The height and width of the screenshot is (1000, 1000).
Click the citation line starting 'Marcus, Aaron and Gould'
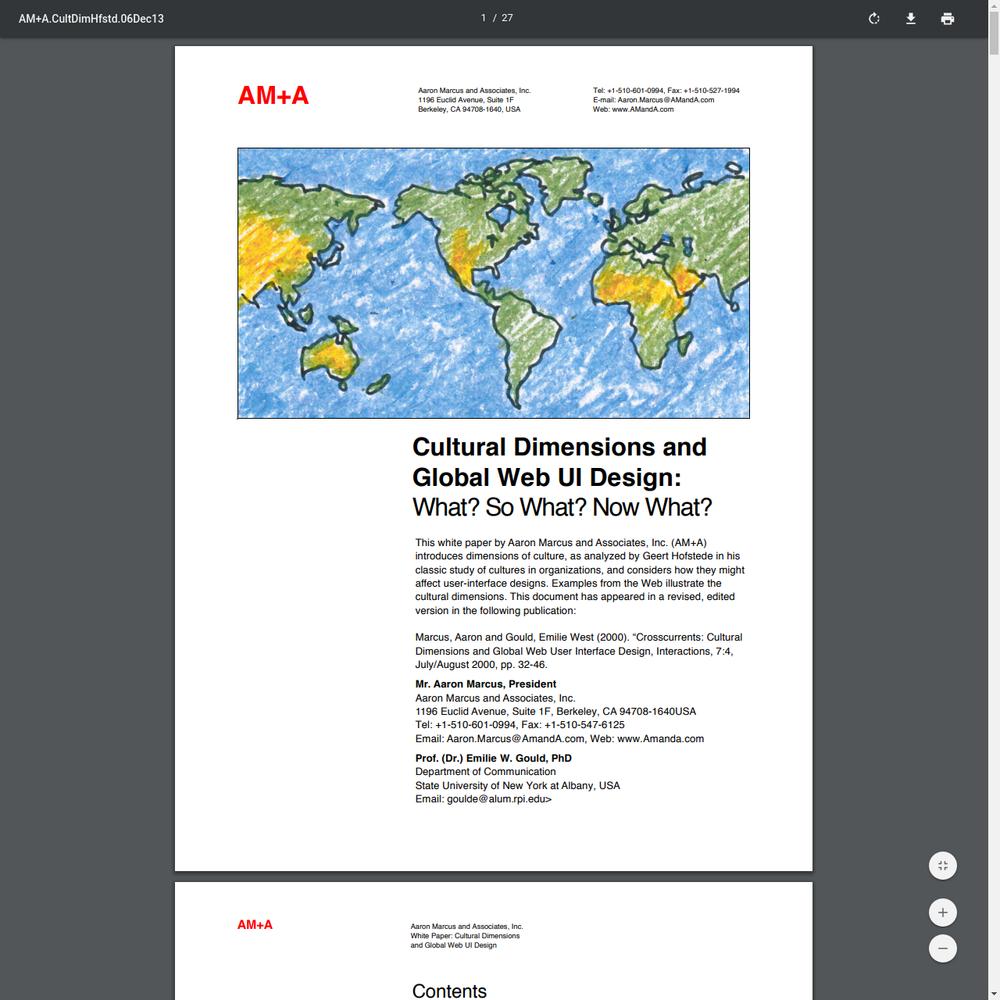tap(578, 637)
